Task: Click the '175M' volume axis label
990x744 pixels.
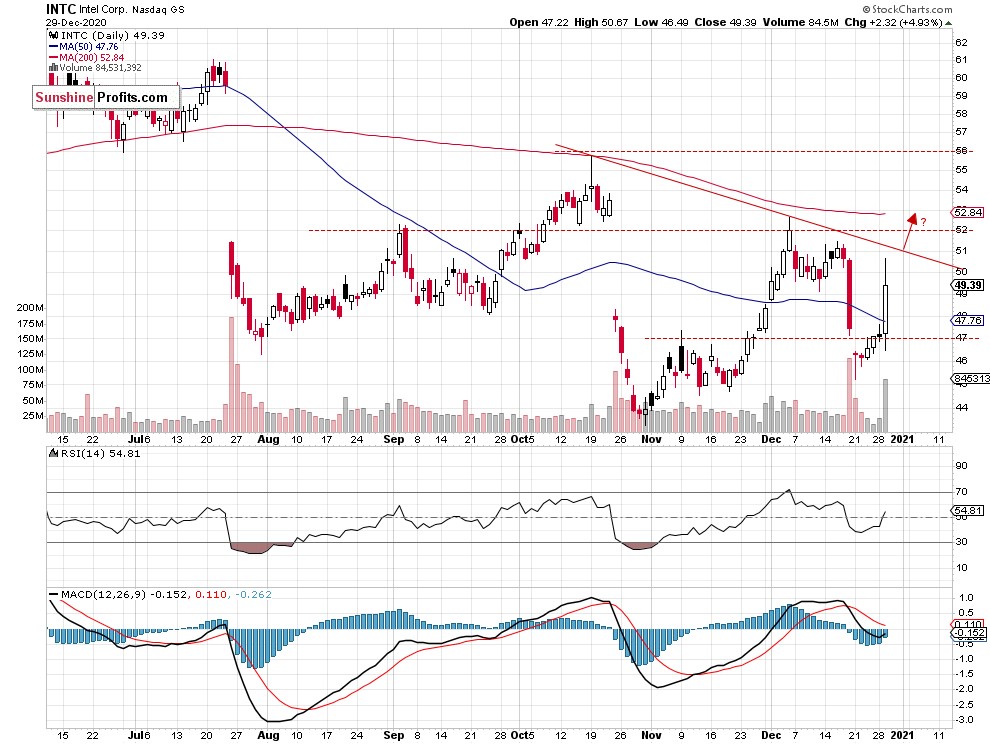Action: point(31,323)
